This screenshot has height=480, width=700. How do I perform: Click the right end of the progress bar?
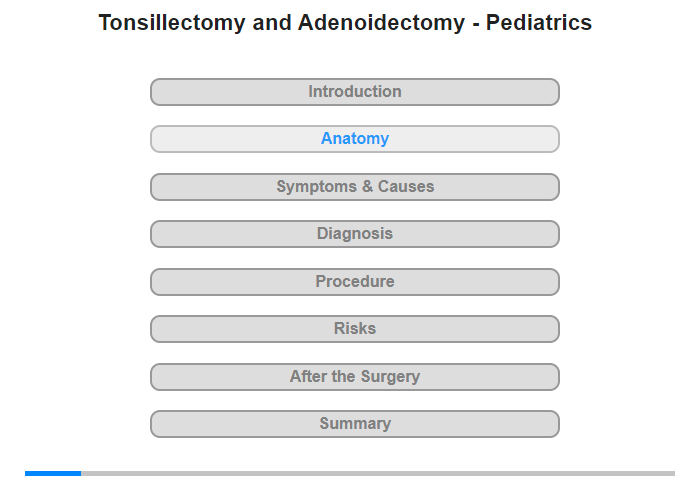click(x=671, y=473)
